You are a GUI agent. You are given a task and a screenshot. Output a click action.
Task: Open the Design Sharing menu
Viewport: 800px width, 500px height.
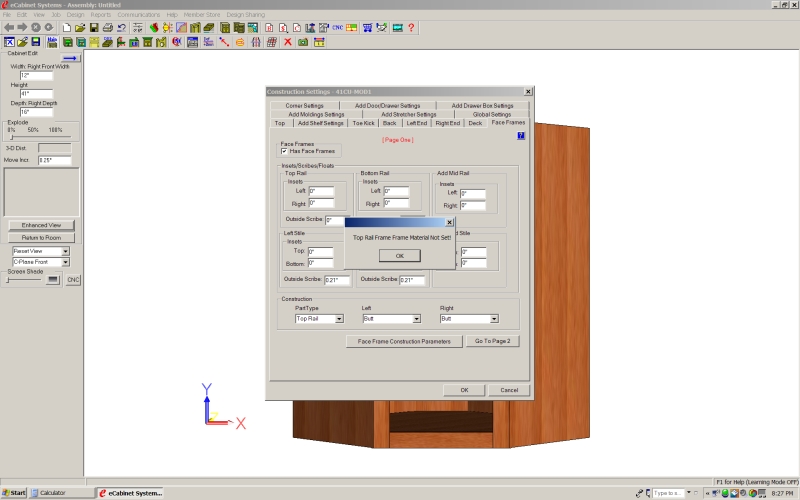246,15
